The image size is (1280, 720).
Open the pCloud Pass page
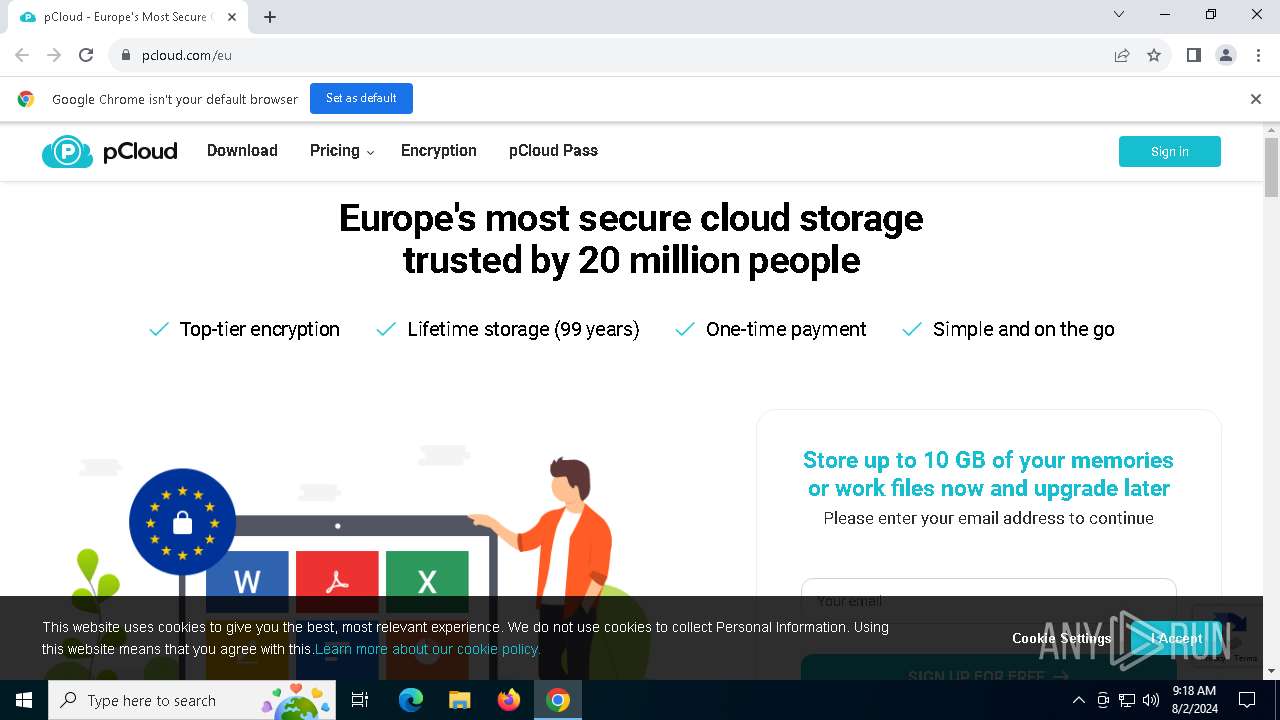tap(553, 151)
